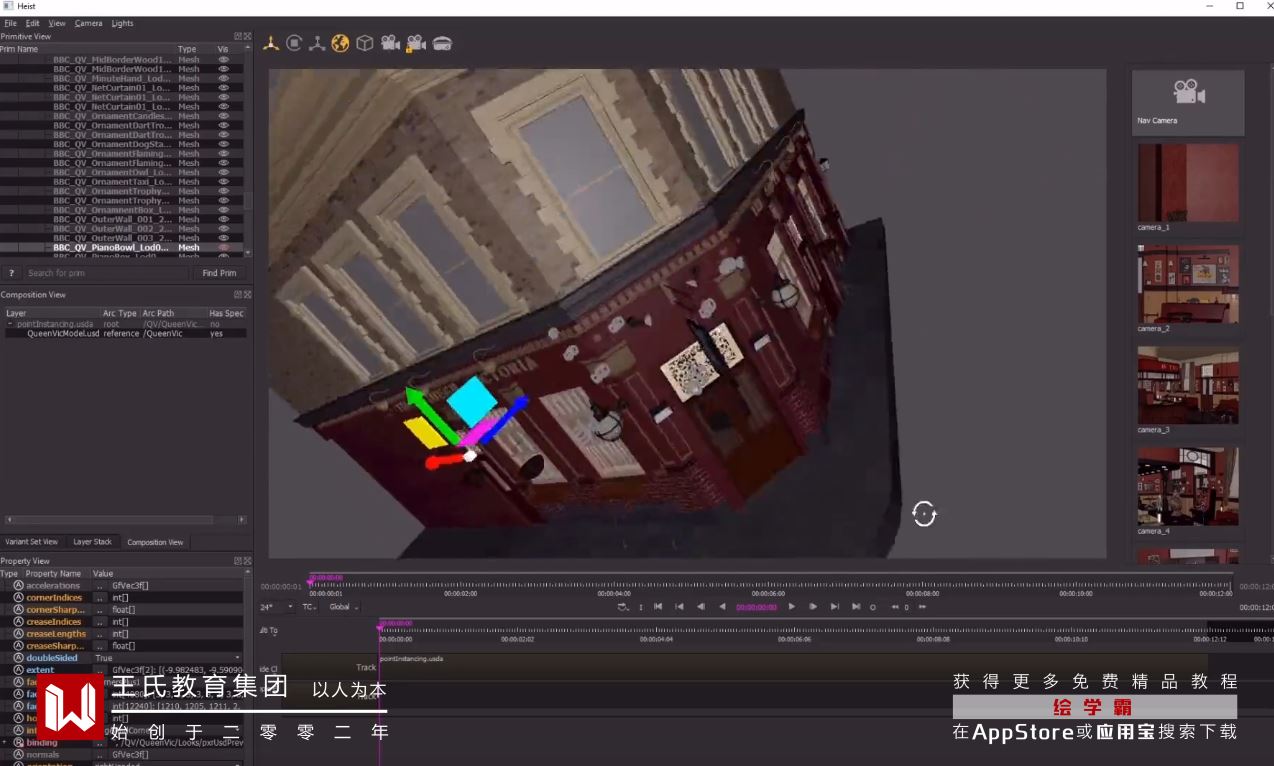The height and width of the screenshot is (766, 1274).
Task: Open the Lights menu
Action: point(122,23)
